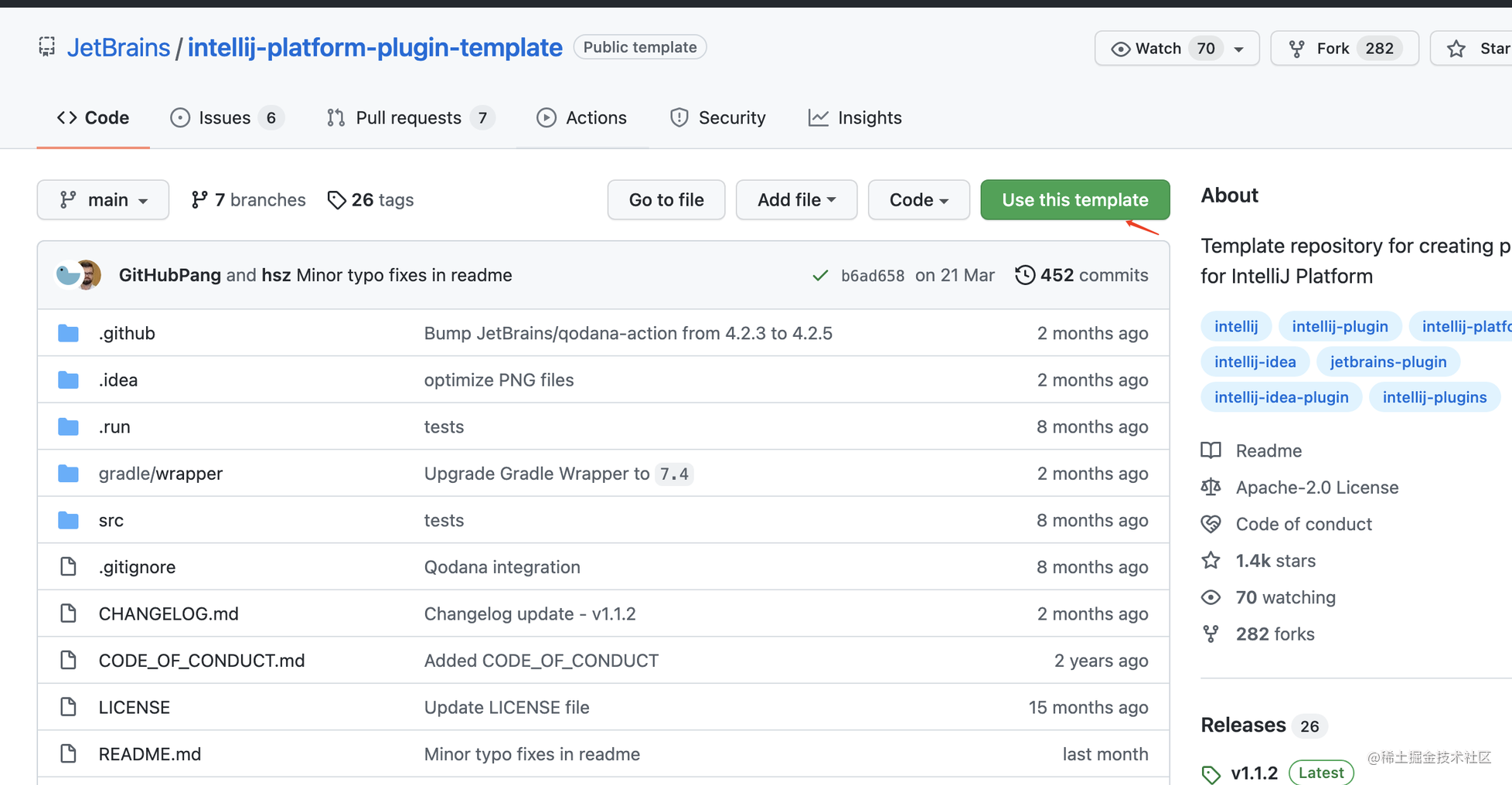Click the Use this template button

tap(1074, 200)
